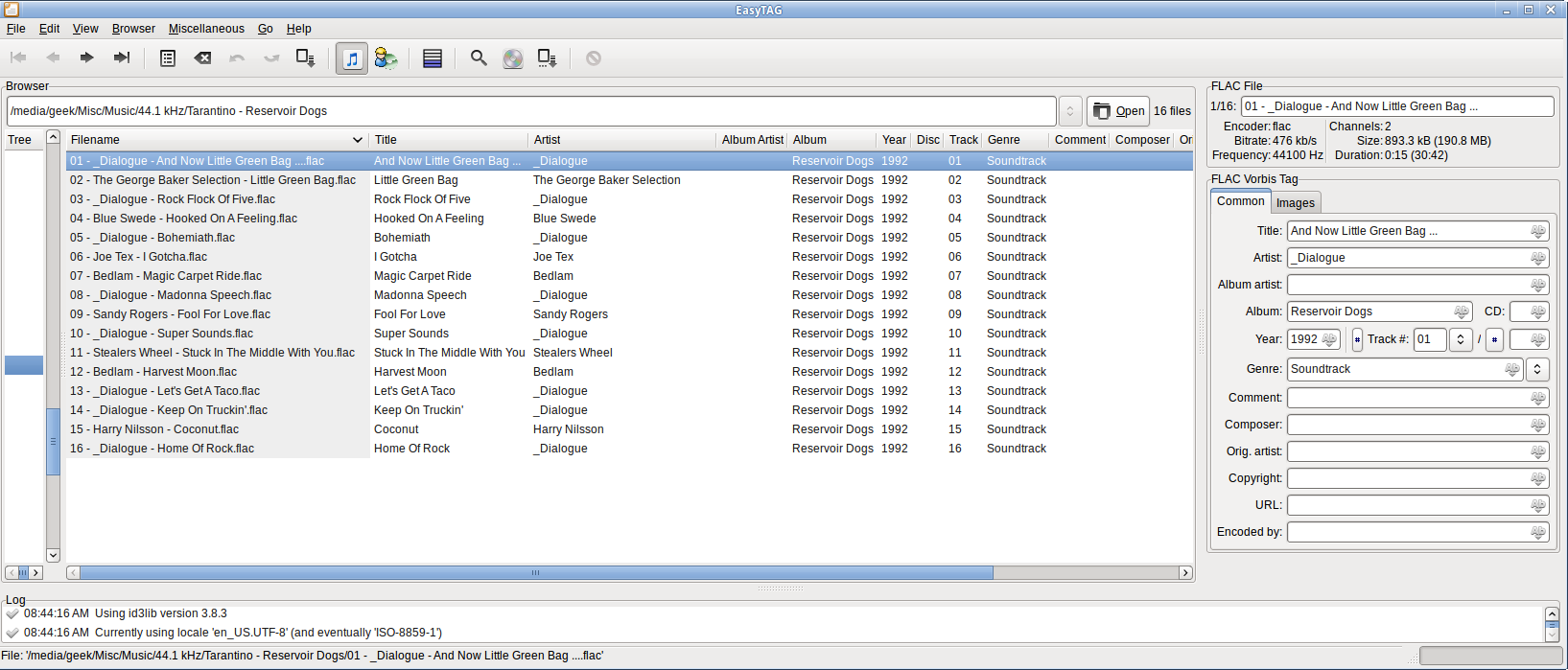The height and width of the screenshot is (670, 1568).
Task: Click title cell 'Stuck In The Middle With You'
Action: pyautogui.click(x=449, y=353)
